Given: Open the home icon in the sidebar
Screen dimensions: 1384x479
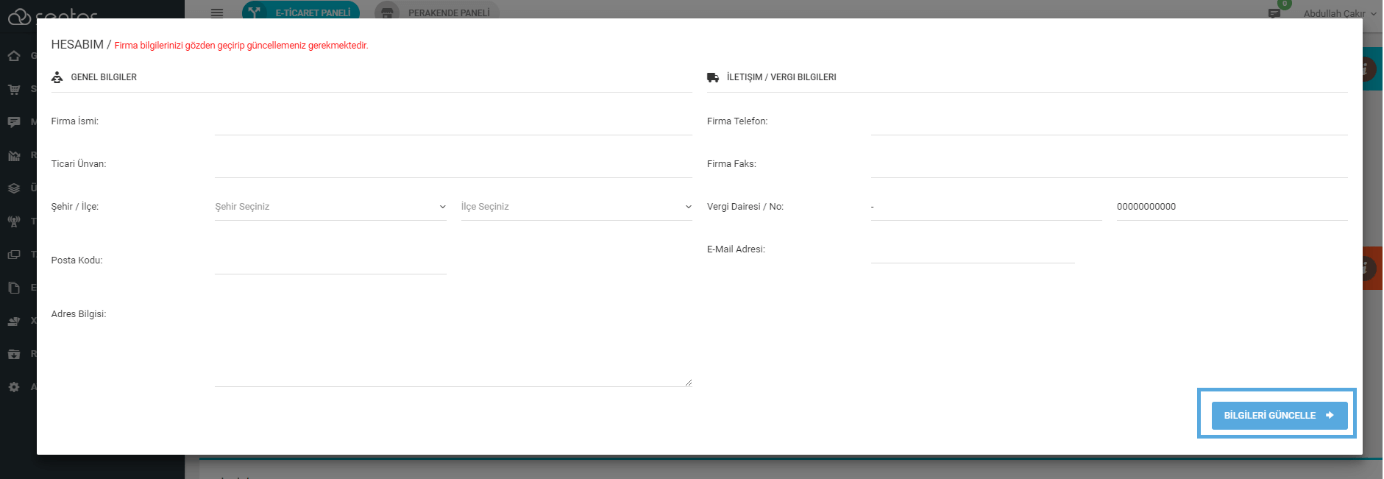Looking at the screenshot, I should [x=14, y=55].
